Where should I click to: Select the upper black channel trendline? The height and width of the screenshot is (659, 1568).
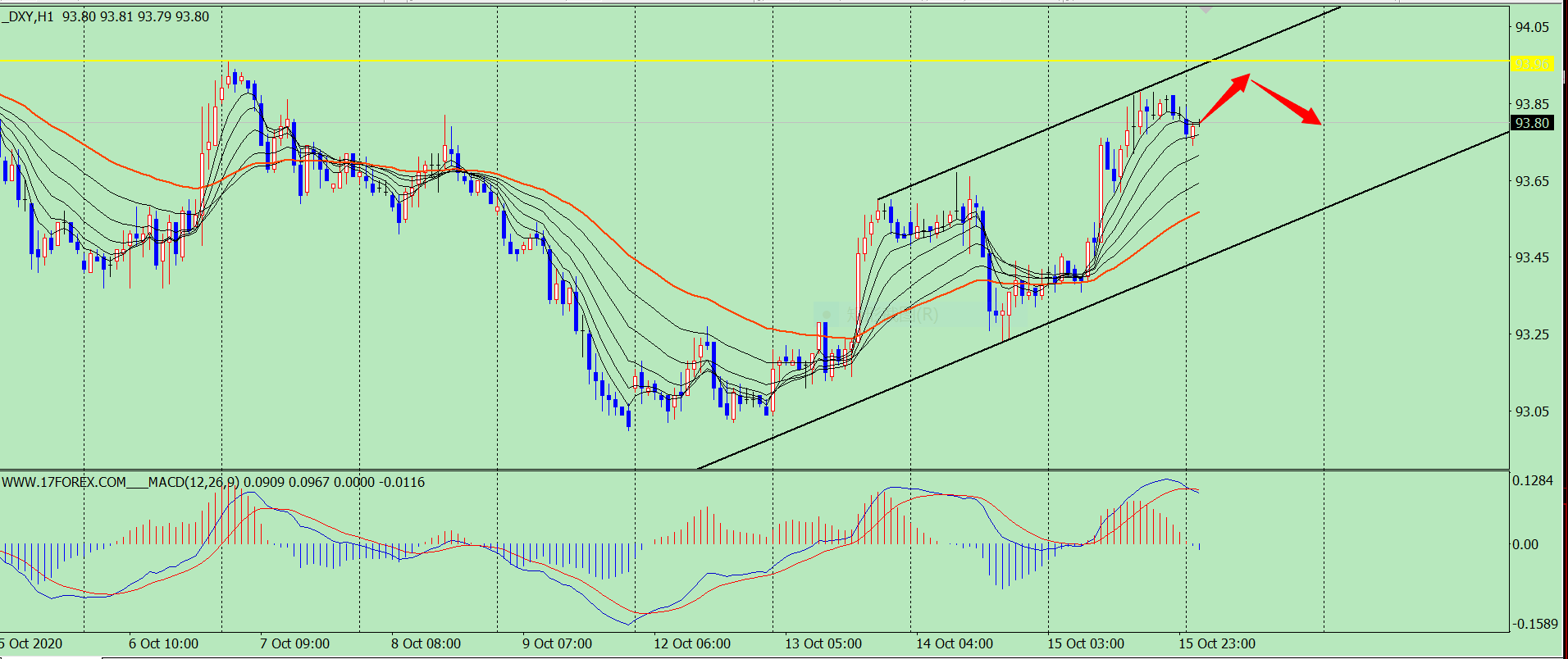pos(1107,103)
